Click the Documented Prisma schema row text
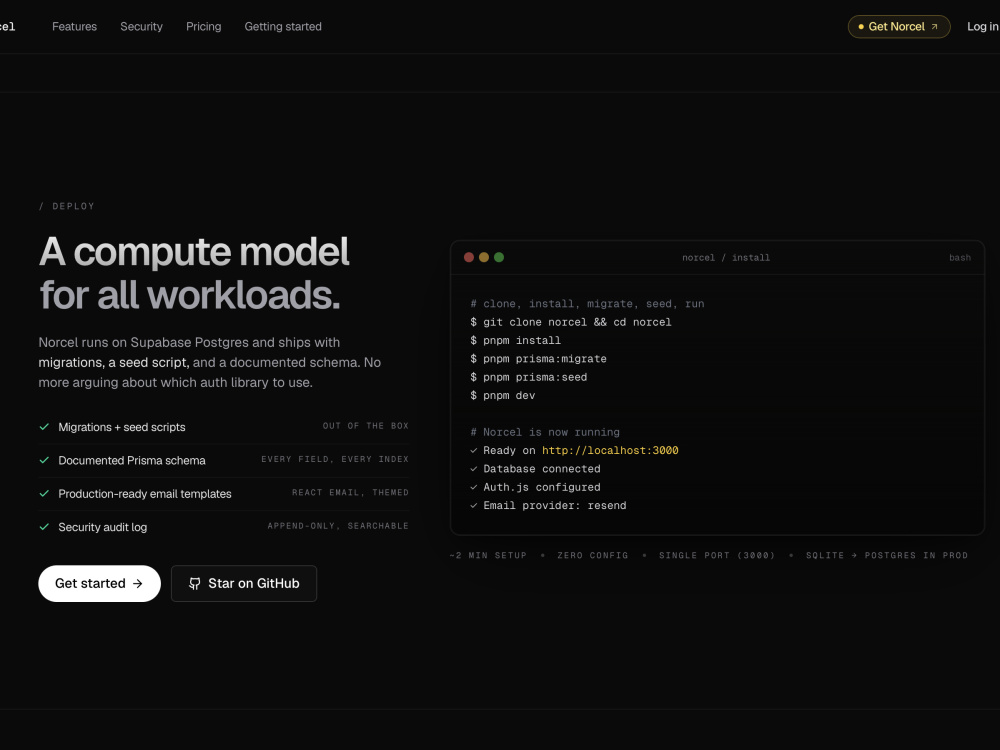The image size is (1000, 750). coord(132,460)
